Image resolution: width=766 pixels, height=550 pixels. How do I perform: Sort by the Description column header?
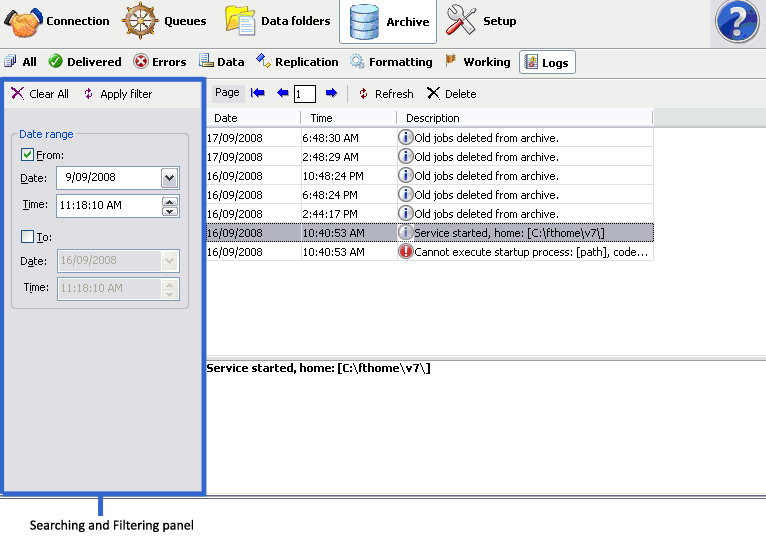pyautogui.click(x=432, y=118)
